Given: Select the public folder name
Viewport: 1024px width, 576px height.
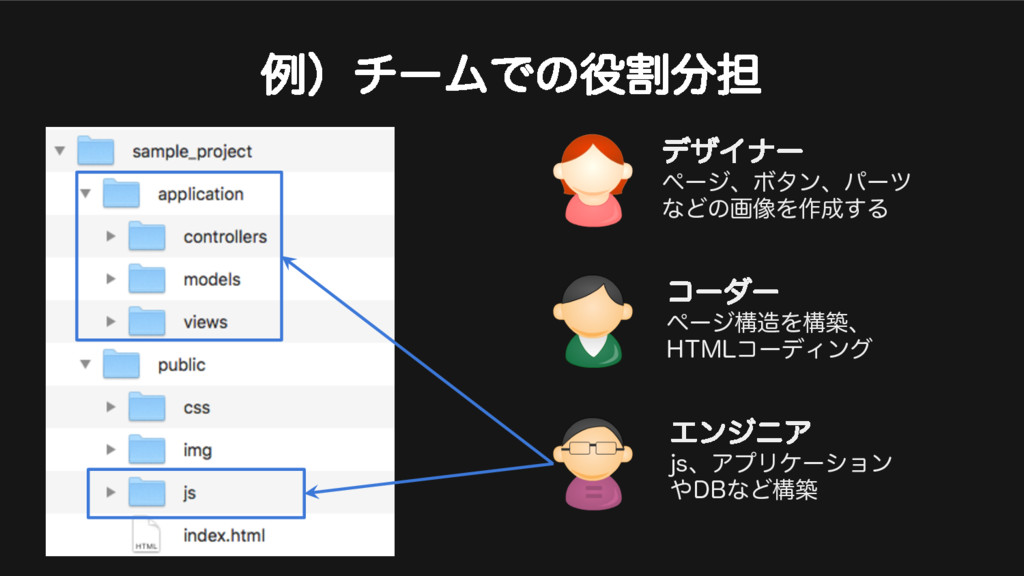Looking at the screenshot, I should point(182,365).
